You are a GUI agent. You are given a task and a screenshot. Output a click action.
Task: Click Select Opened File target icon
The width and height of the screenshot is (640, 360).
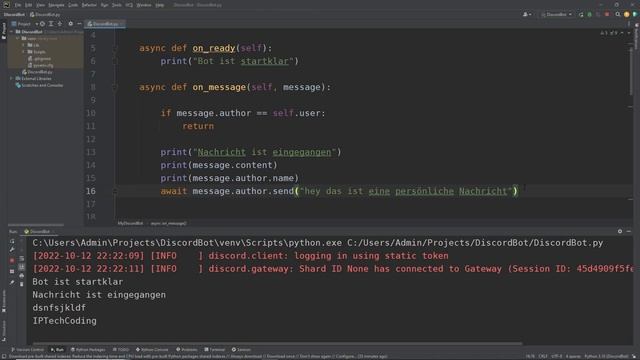click(42, 24)
